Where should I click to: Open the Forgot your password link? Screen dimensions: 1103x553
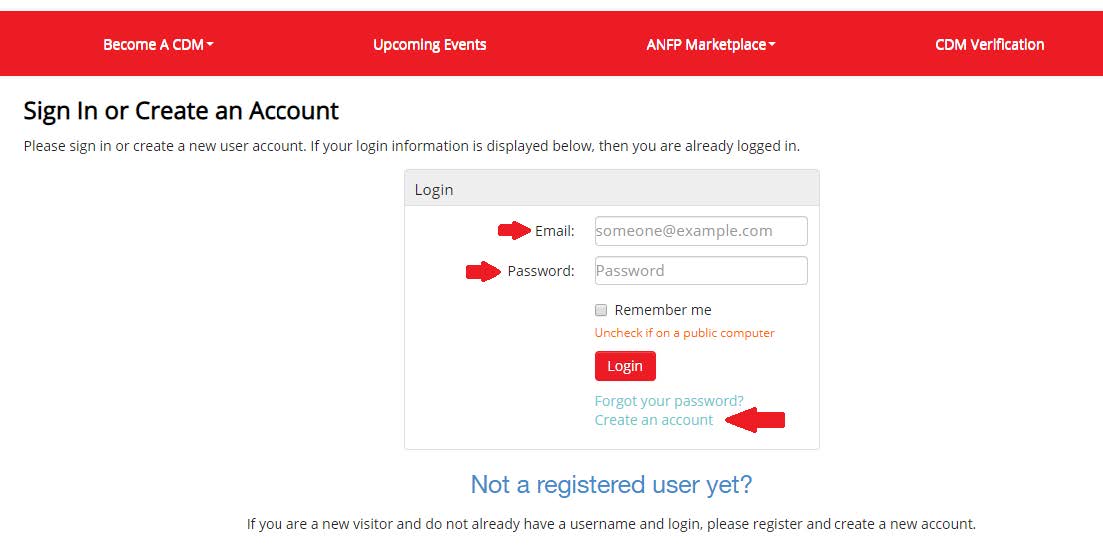click(669, 401)
